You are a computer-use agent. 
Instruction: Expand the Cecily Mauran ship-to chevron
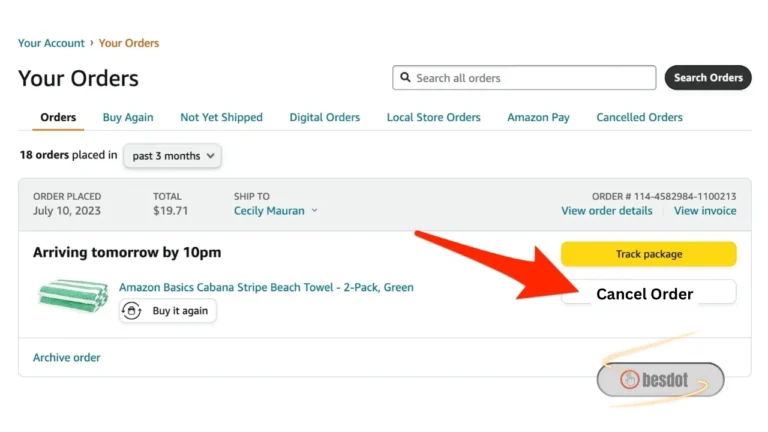(314, 210)
